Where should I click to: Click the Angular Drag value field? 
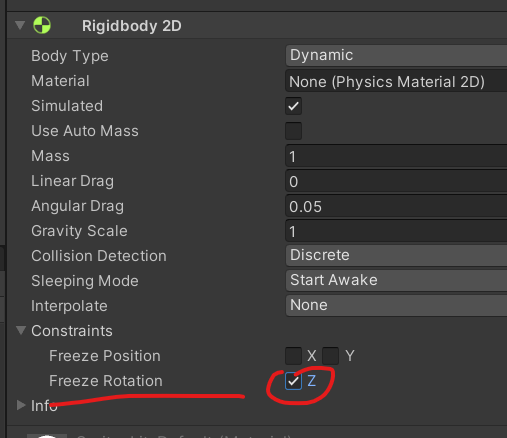396,206
